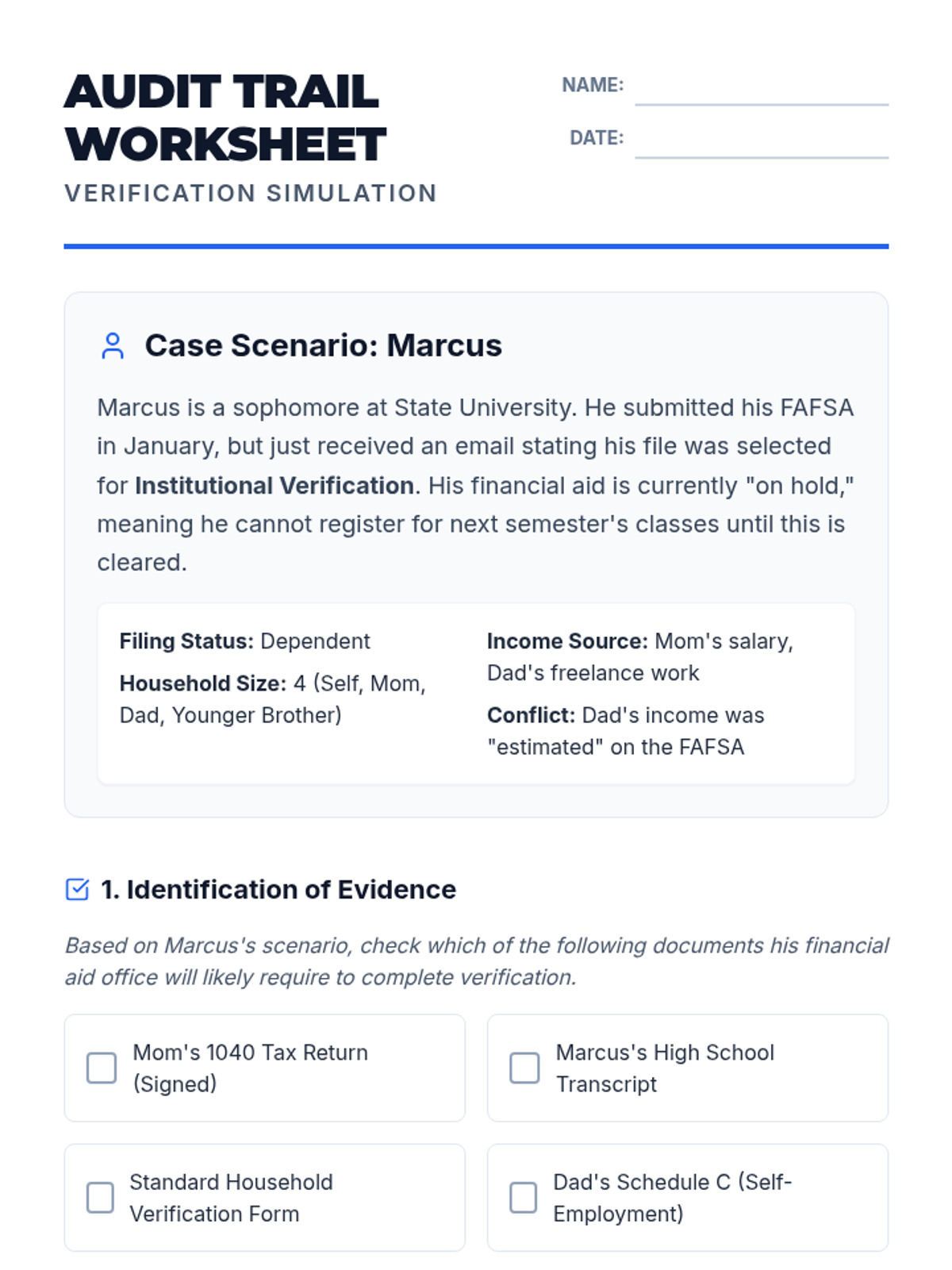
Task: Click the checkmark icon beside Identification of Evidence
Action: point(77,890)
